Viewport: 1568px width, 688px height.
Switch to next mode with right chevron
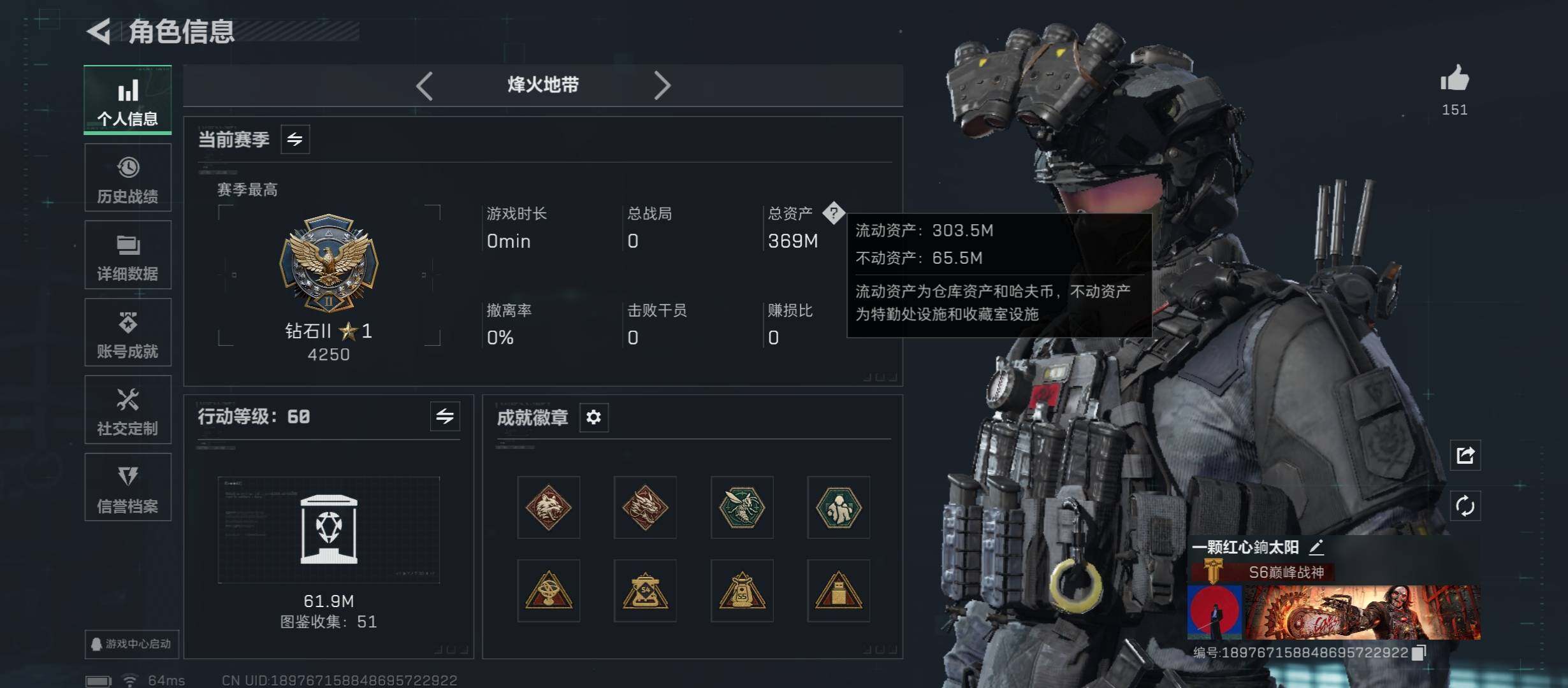point(662,85)
